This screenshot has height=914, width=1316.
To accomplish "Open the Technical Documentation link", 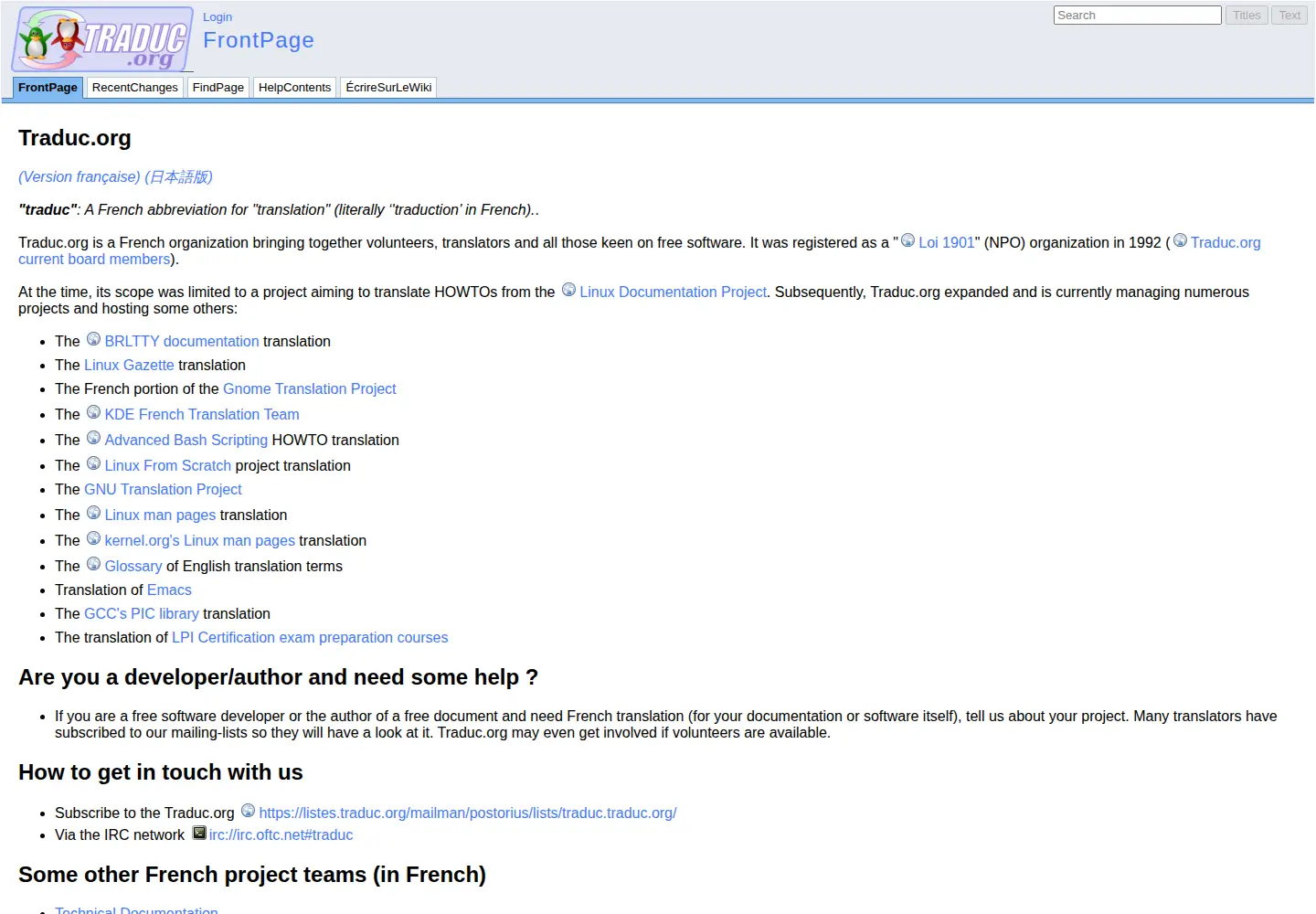I will pyautogui.click(x=136, y=910).
